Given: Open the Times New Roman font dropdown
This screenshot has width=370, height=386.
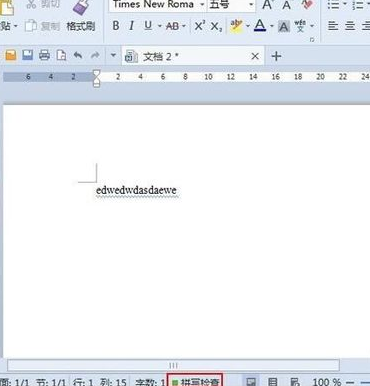Looking at the screenshot, I should tap(202, 5).
